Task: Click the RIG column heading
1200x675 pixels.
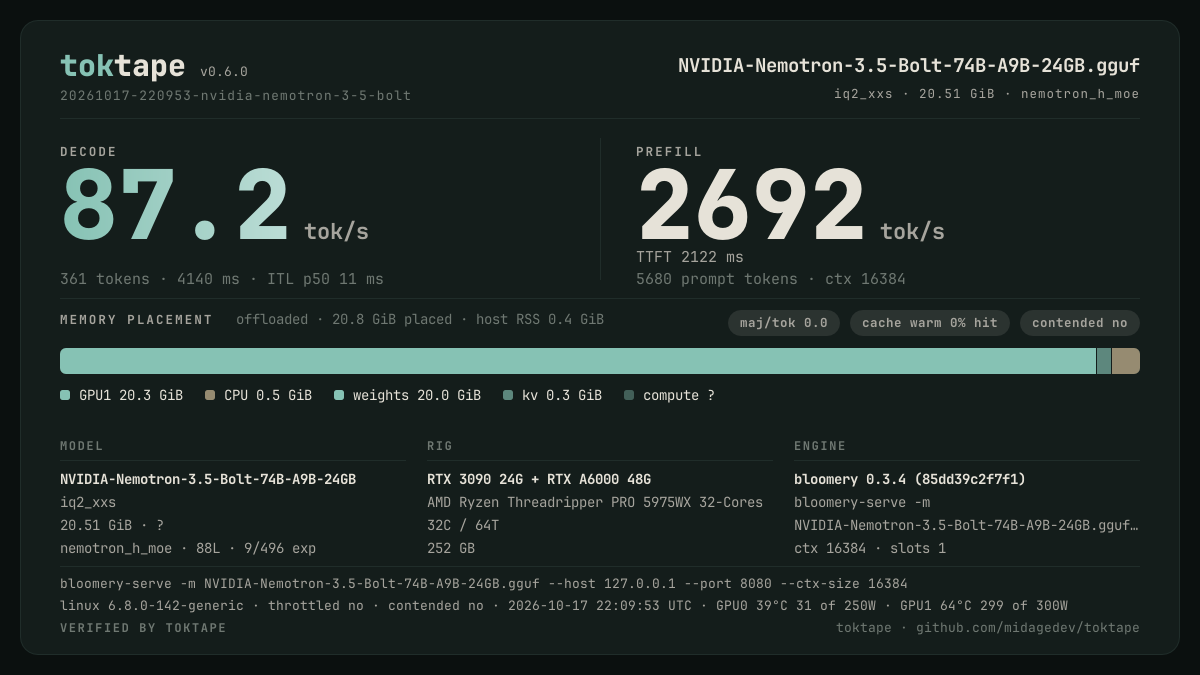Action: [440, 446]
